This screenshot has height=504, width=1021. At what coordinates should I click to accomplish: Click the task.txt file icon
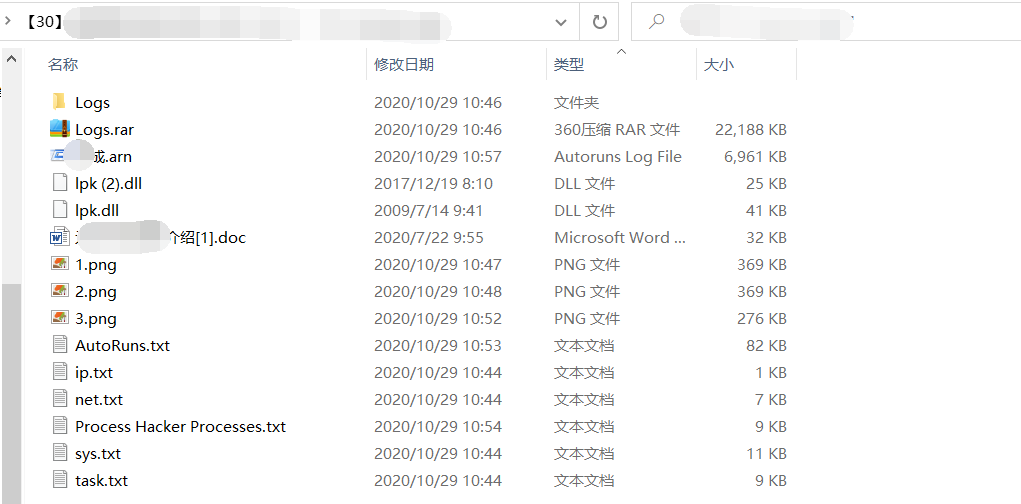[59, 480]
